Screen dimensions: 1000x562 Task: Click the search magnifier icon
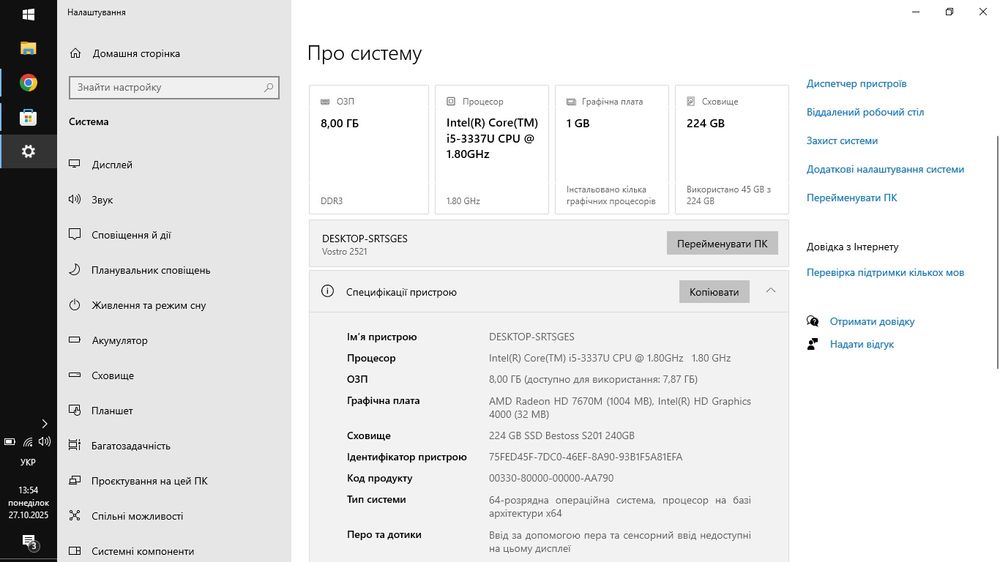(x=268, y=87)
